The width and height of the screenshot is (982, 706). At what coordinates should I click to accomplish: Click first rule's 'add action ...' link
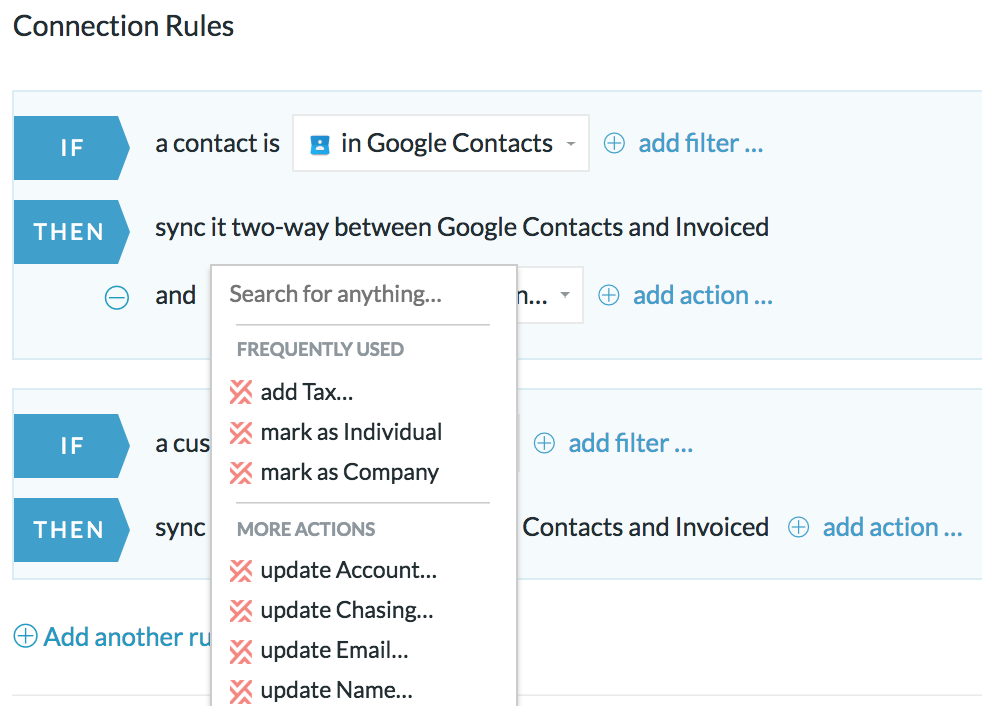click(x=703, y=295)
